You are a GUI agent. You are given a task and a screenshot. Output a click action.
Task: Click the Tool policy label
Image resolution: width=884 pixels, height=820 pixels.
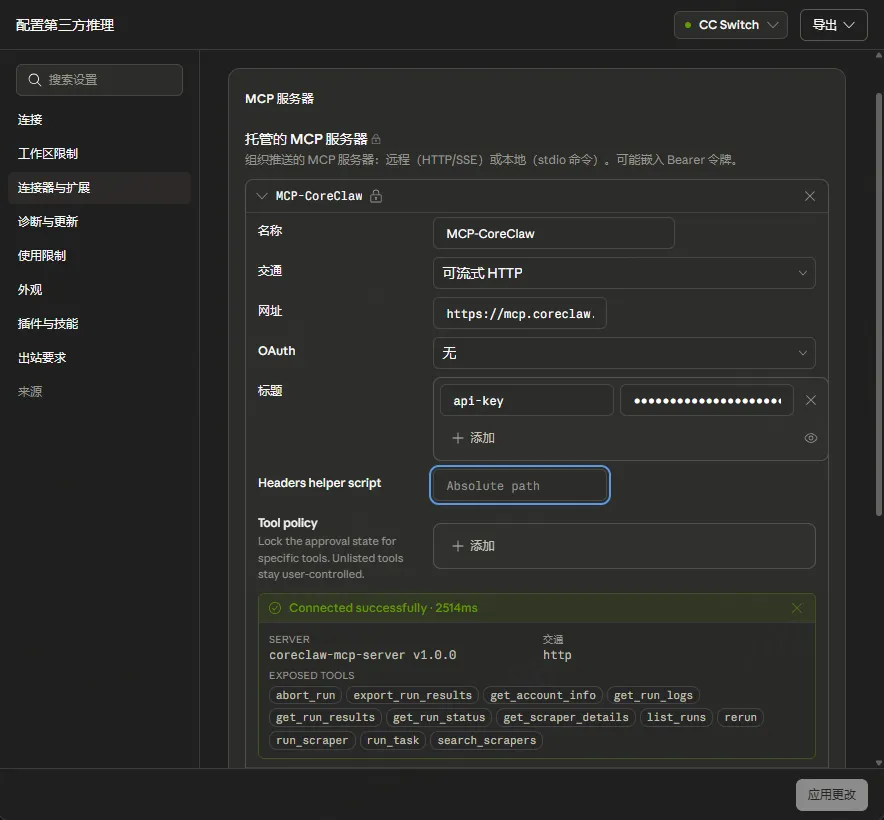pos(288,523)
